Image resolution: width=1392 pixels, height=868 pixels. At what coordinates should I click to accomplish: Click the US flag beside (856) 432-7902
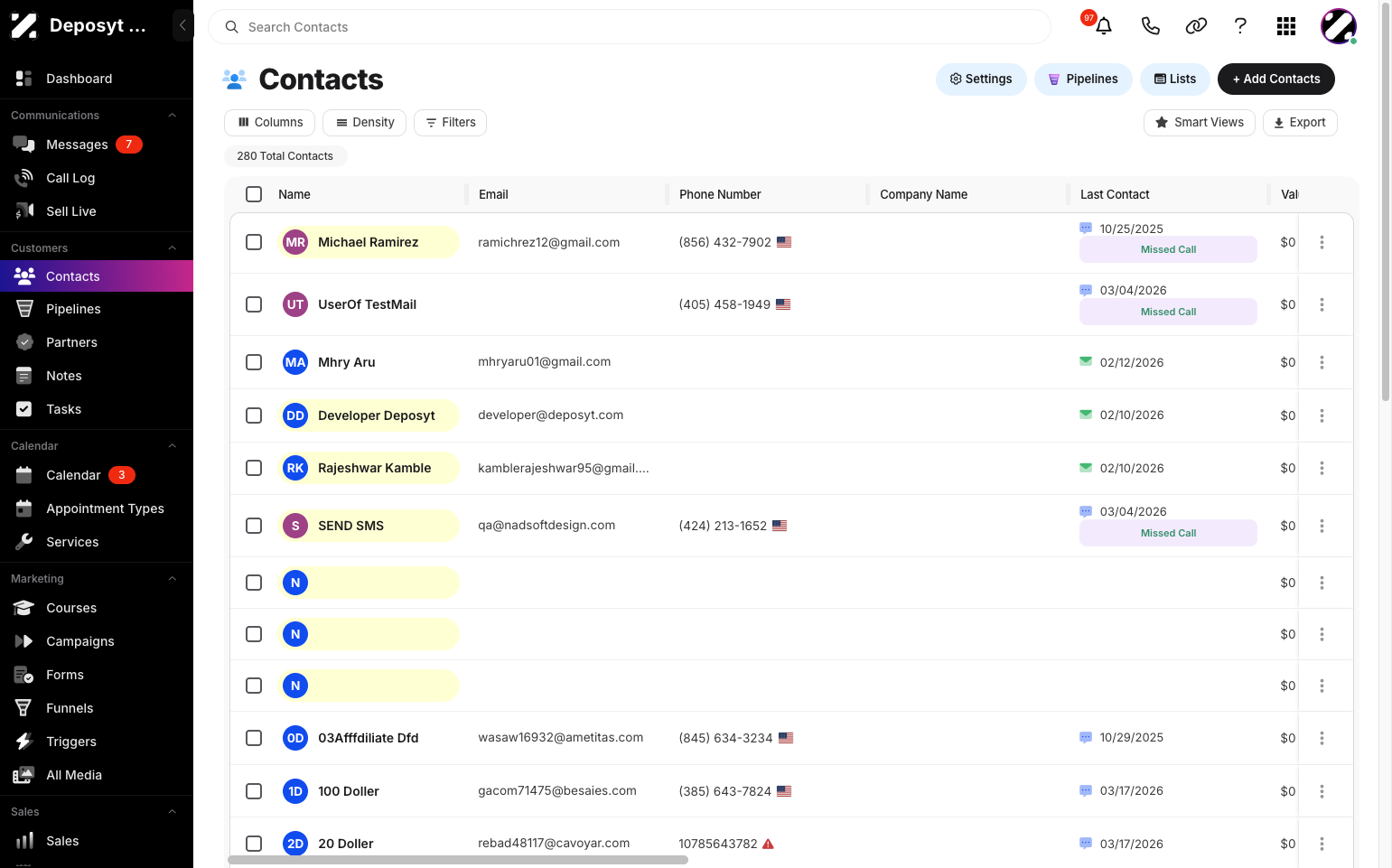784,242
